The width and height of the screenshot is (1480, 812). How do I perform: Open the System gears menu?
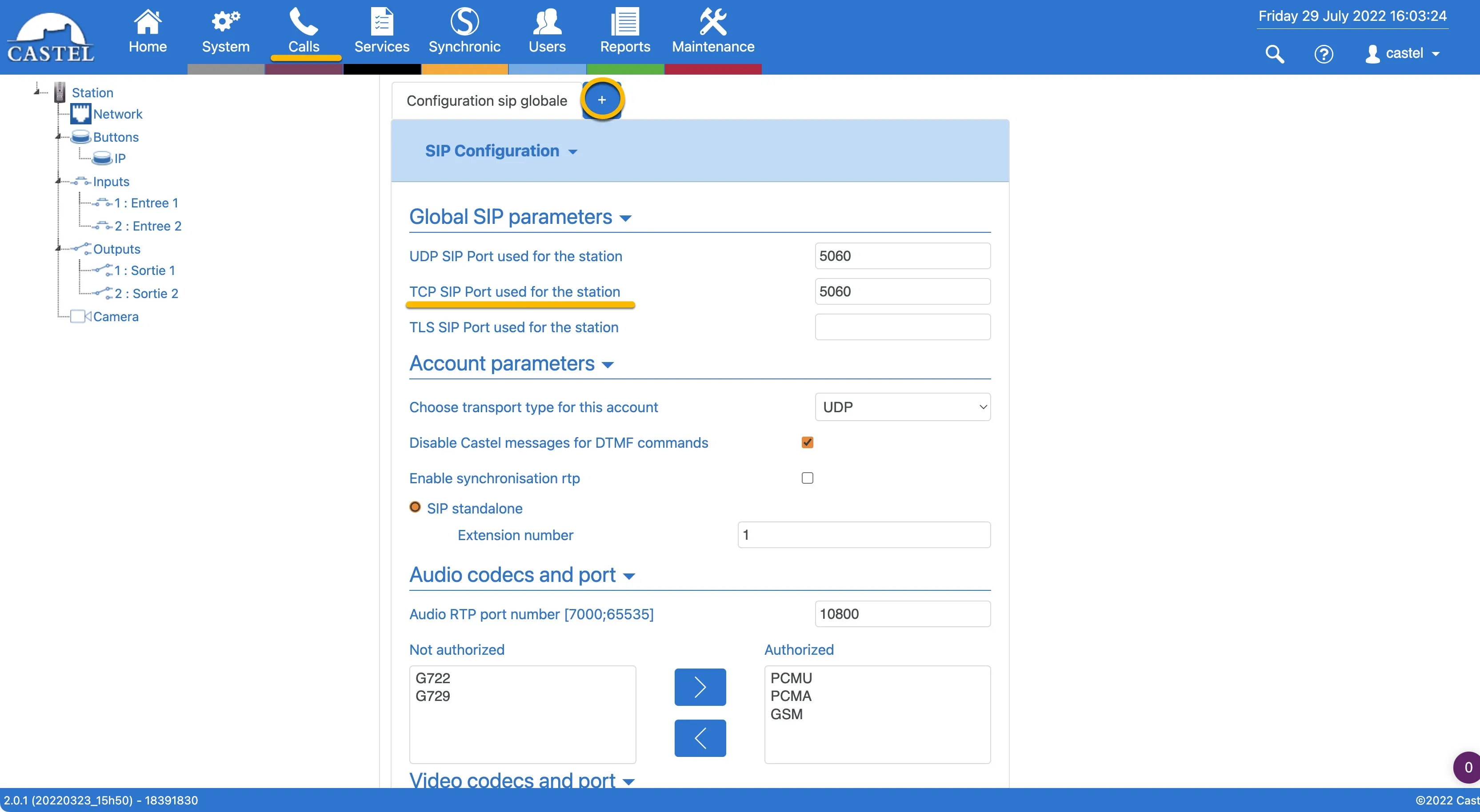point(226,32)
